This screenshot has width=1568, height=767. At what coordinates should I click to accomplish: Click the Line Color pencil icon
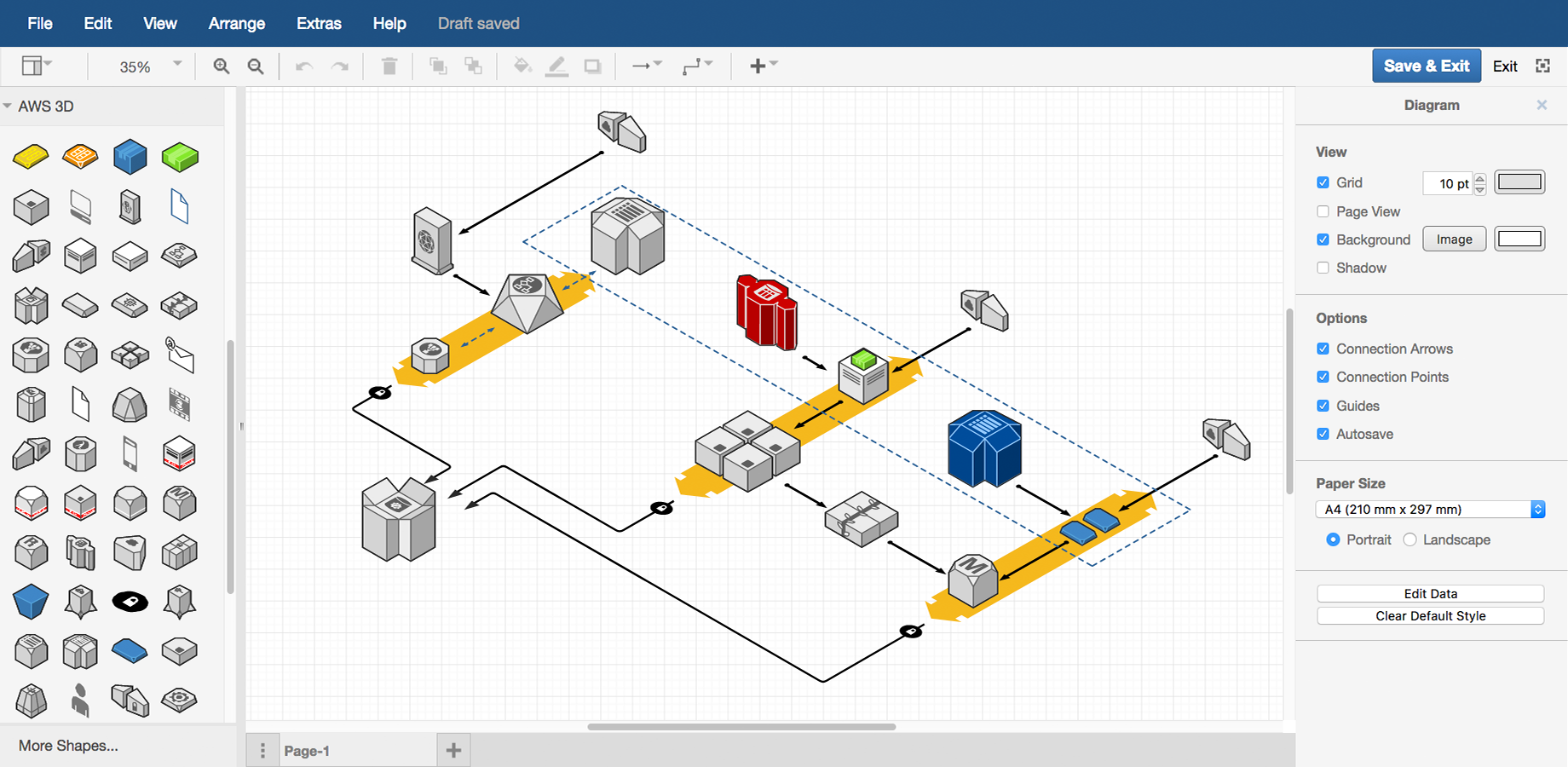pyautogui.click(x=557, y=66)
